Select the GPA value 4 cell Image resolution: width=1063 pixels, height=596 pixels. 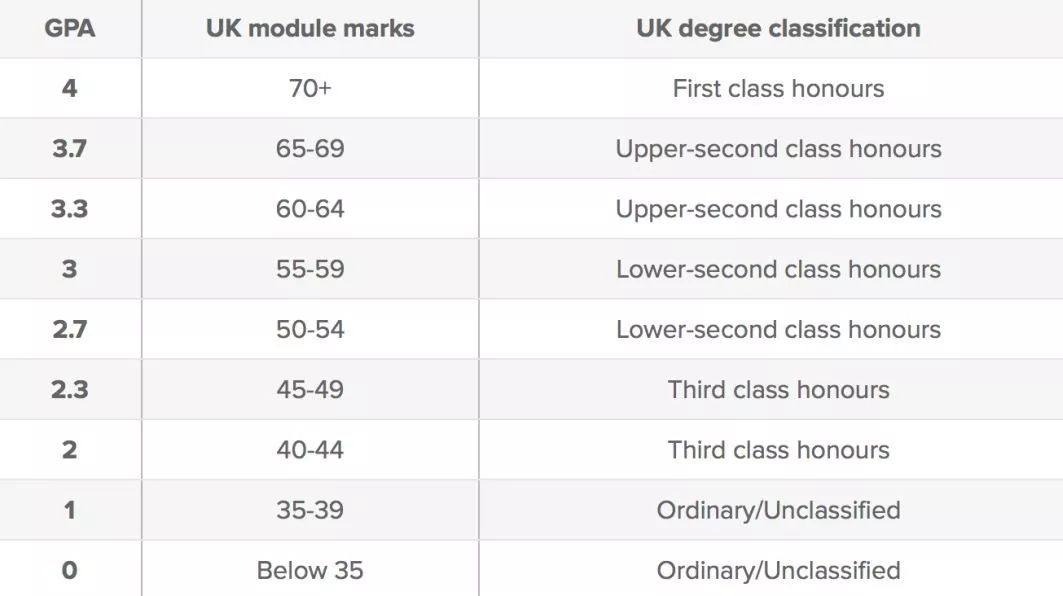[70, 88]
